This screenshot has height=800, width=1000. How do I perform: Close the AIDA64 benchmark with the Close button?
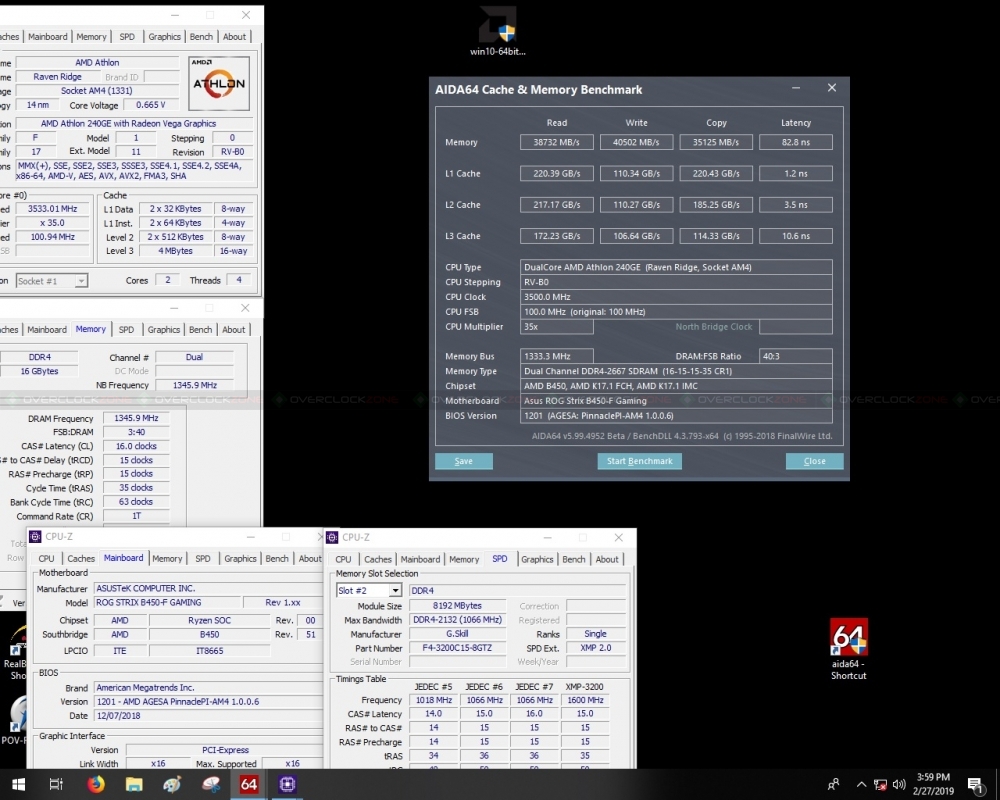coord(814,461)
